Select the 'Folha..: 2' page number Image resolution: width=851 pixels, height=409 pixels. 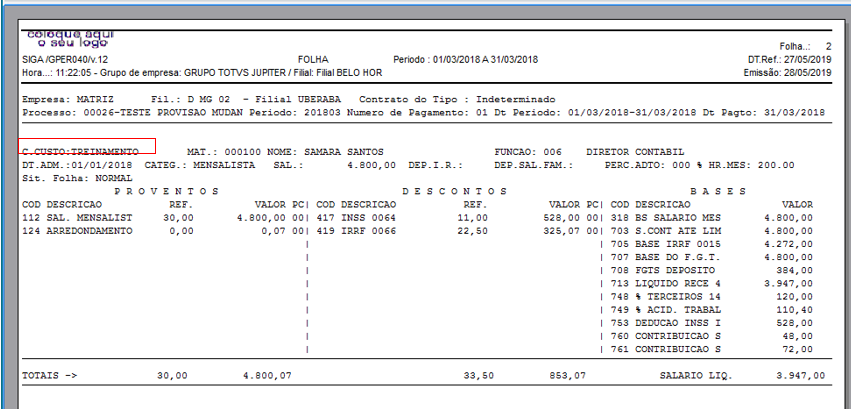805,47
